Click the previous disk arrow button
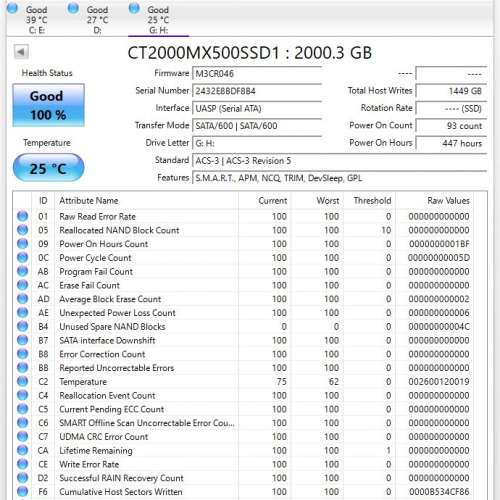 [21, 52]
